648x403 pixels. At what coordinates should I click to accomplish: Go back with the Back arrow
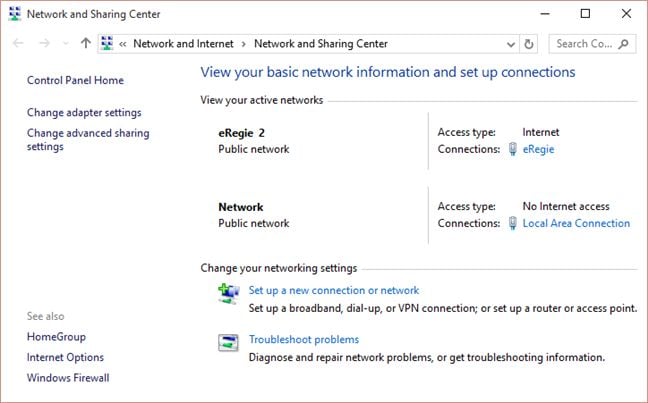pyautogui.click(x=18, y=43)
